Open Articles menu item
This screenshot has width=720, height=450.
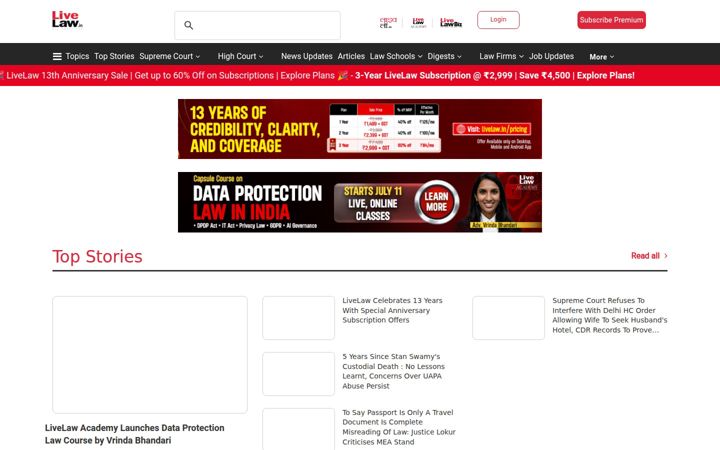click(351, 56)
